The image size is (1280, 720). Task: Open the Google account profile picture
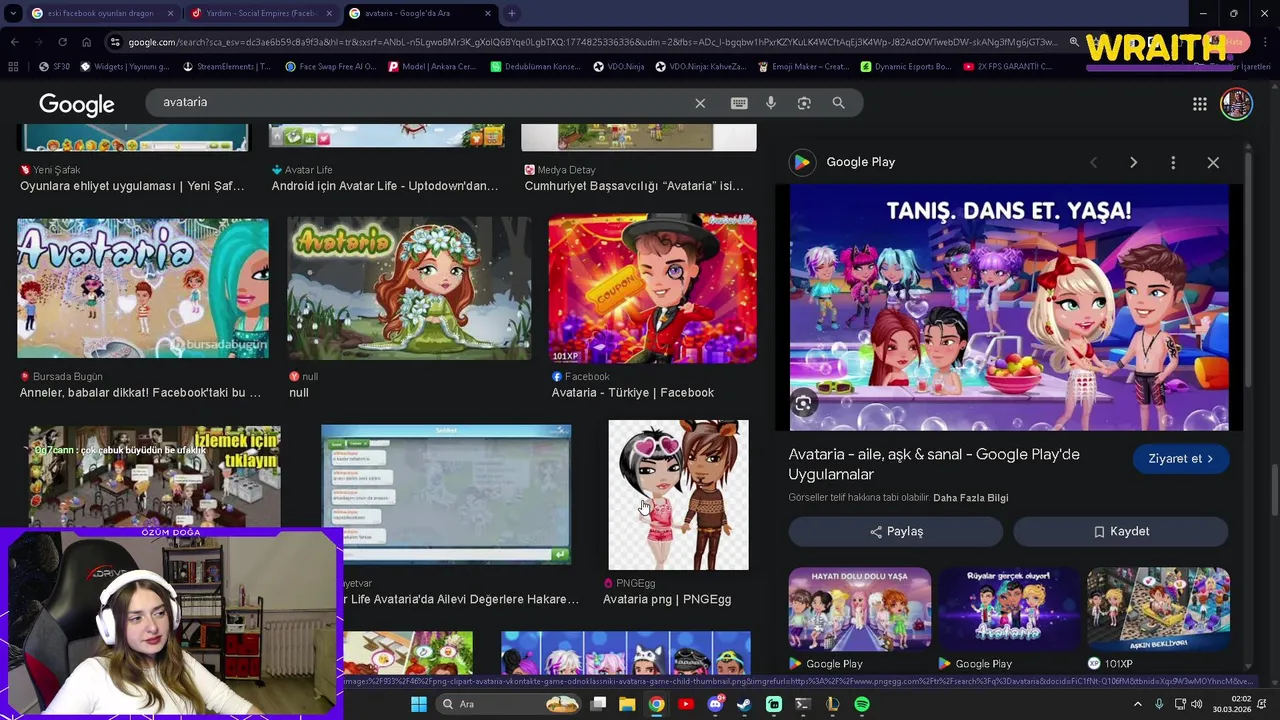click(x=1236, y=104)
